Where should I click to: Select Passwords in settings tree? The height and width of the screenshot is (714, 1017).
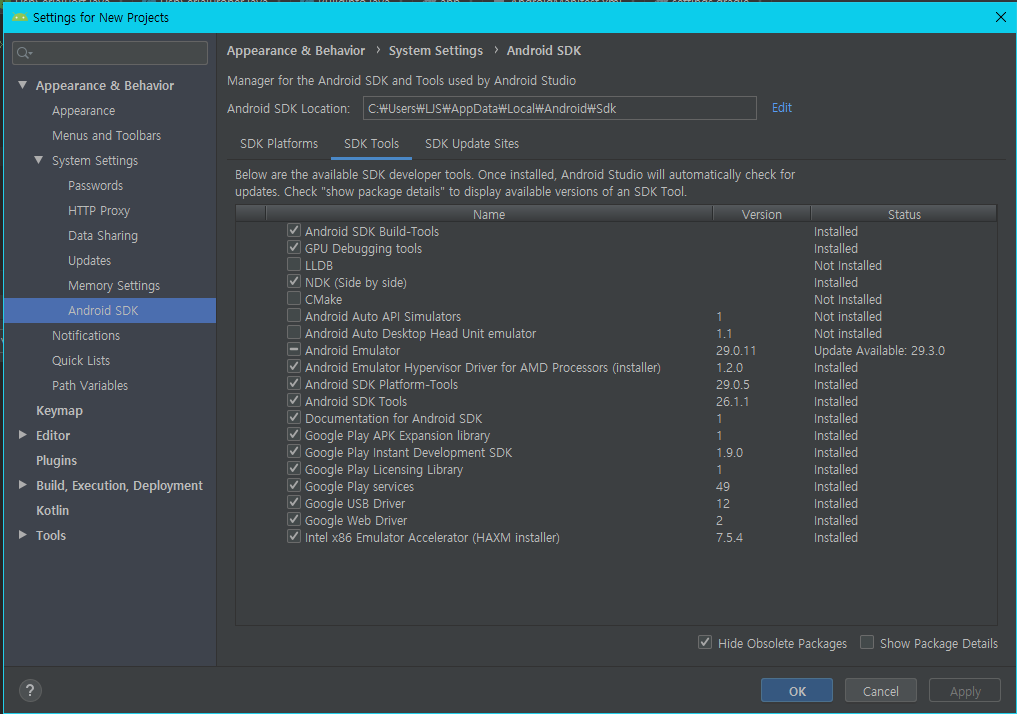click(x=95, y=185)
